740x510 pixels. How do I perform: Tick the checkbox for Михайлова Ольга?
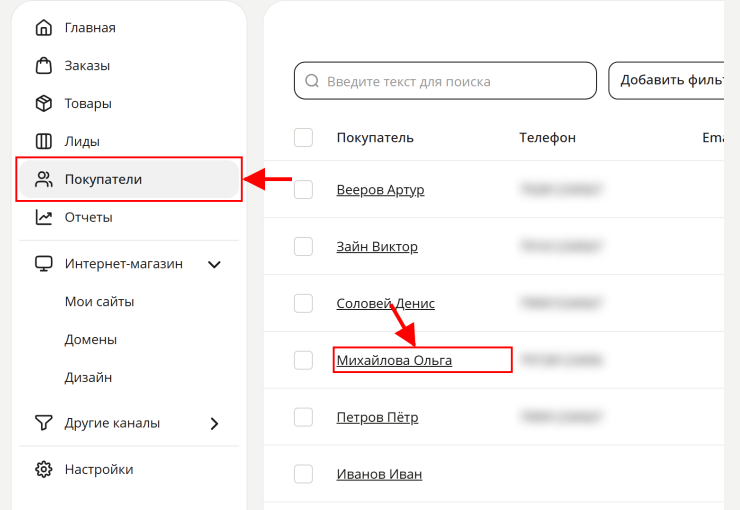tap(303, 360)
